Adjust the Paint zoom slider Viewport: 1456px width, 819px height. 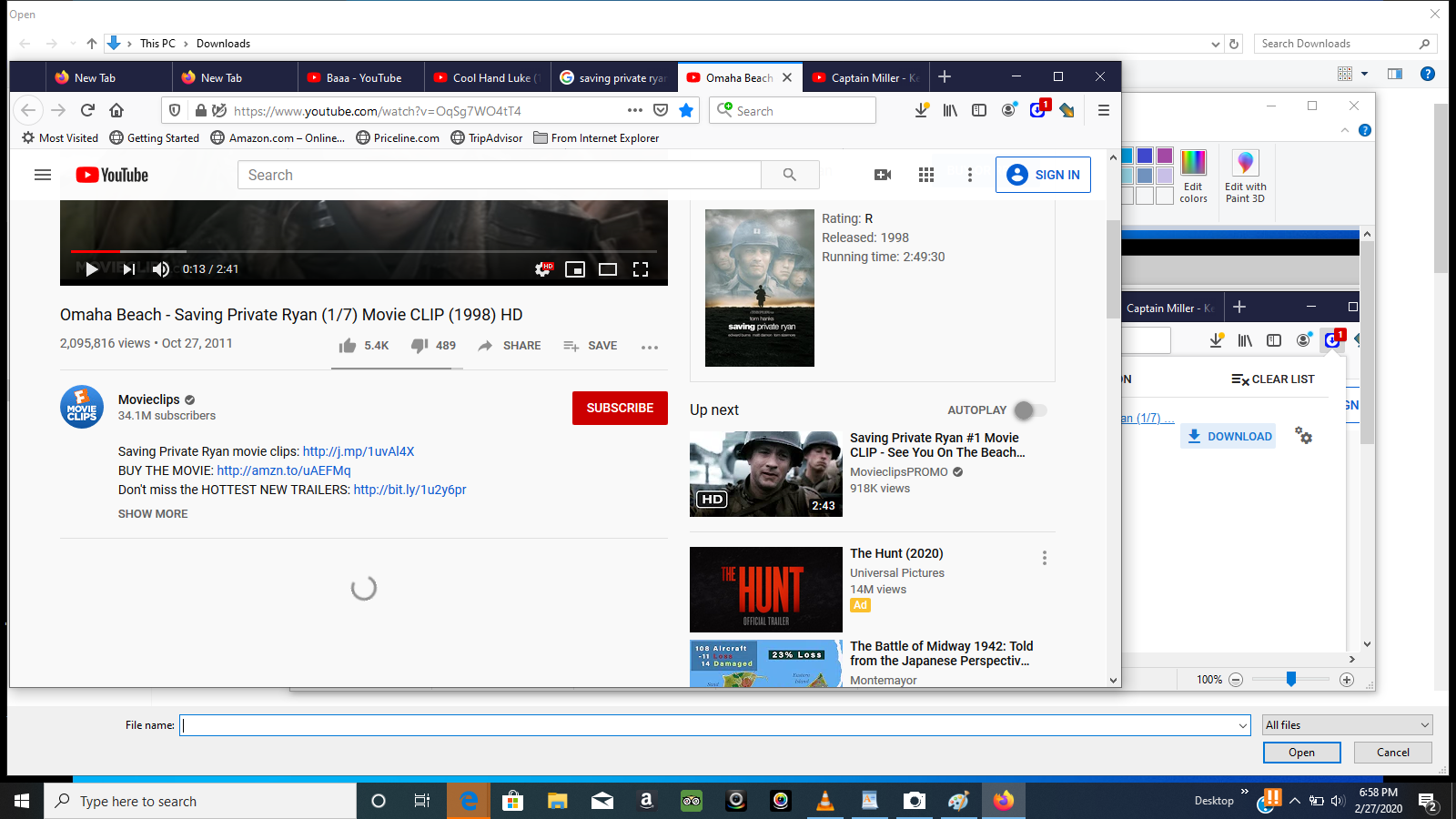pyautogui.click(x=1291, y=679)
